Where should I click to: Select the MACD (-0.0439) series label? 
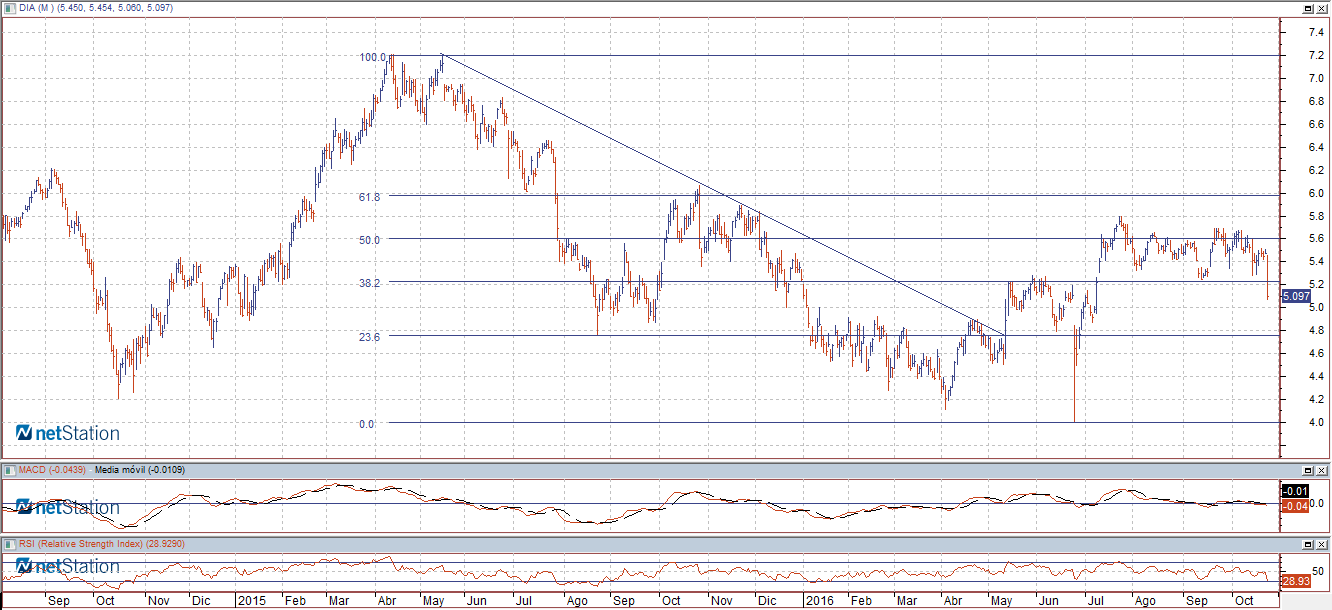(x=52, y=469)
